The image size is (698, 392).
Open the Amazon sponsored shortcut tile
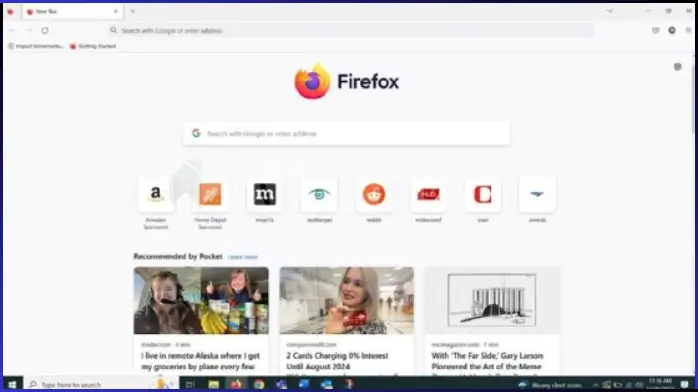pos(155,194)
